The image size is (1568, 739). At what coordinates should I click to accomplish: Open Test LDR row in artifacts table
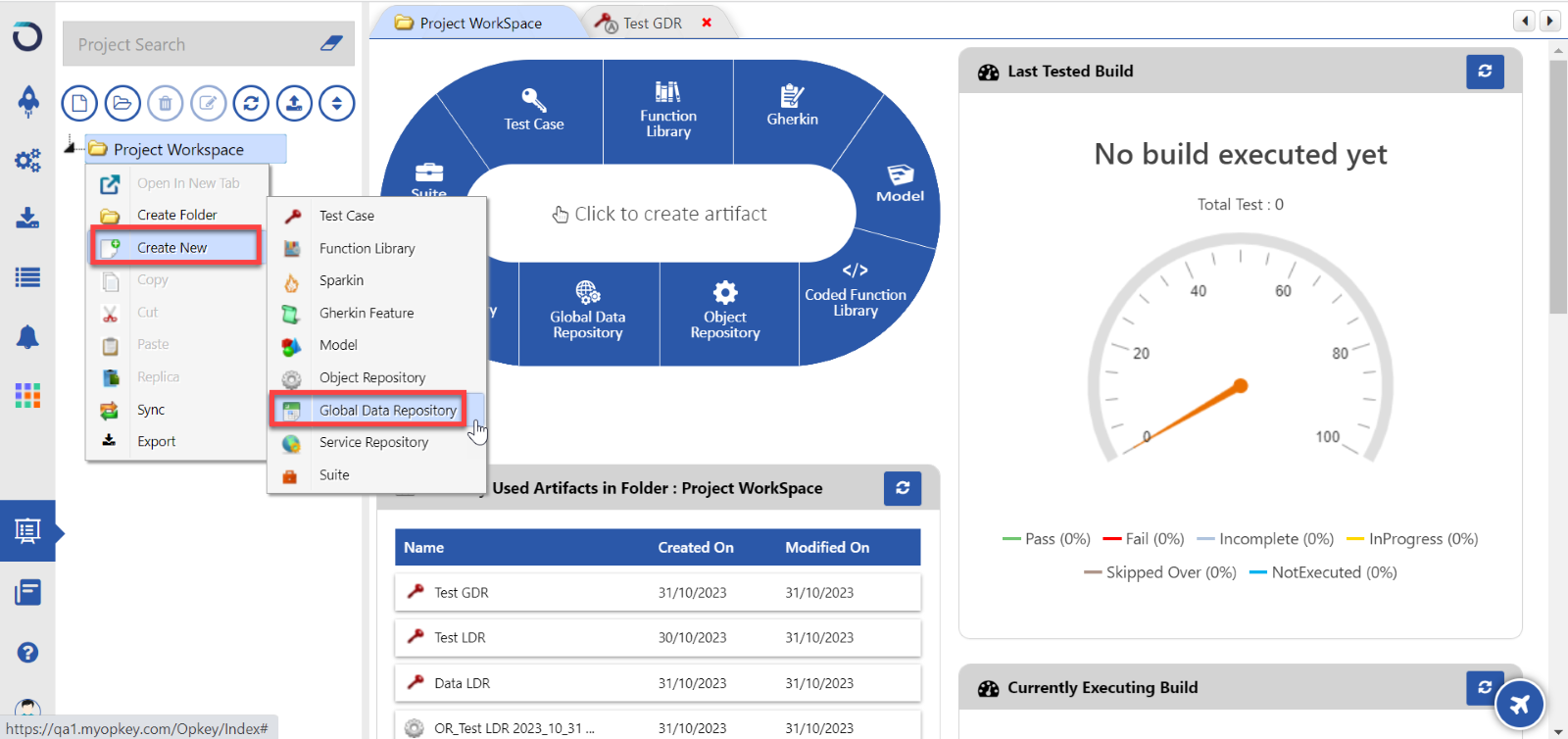(658, 637)
